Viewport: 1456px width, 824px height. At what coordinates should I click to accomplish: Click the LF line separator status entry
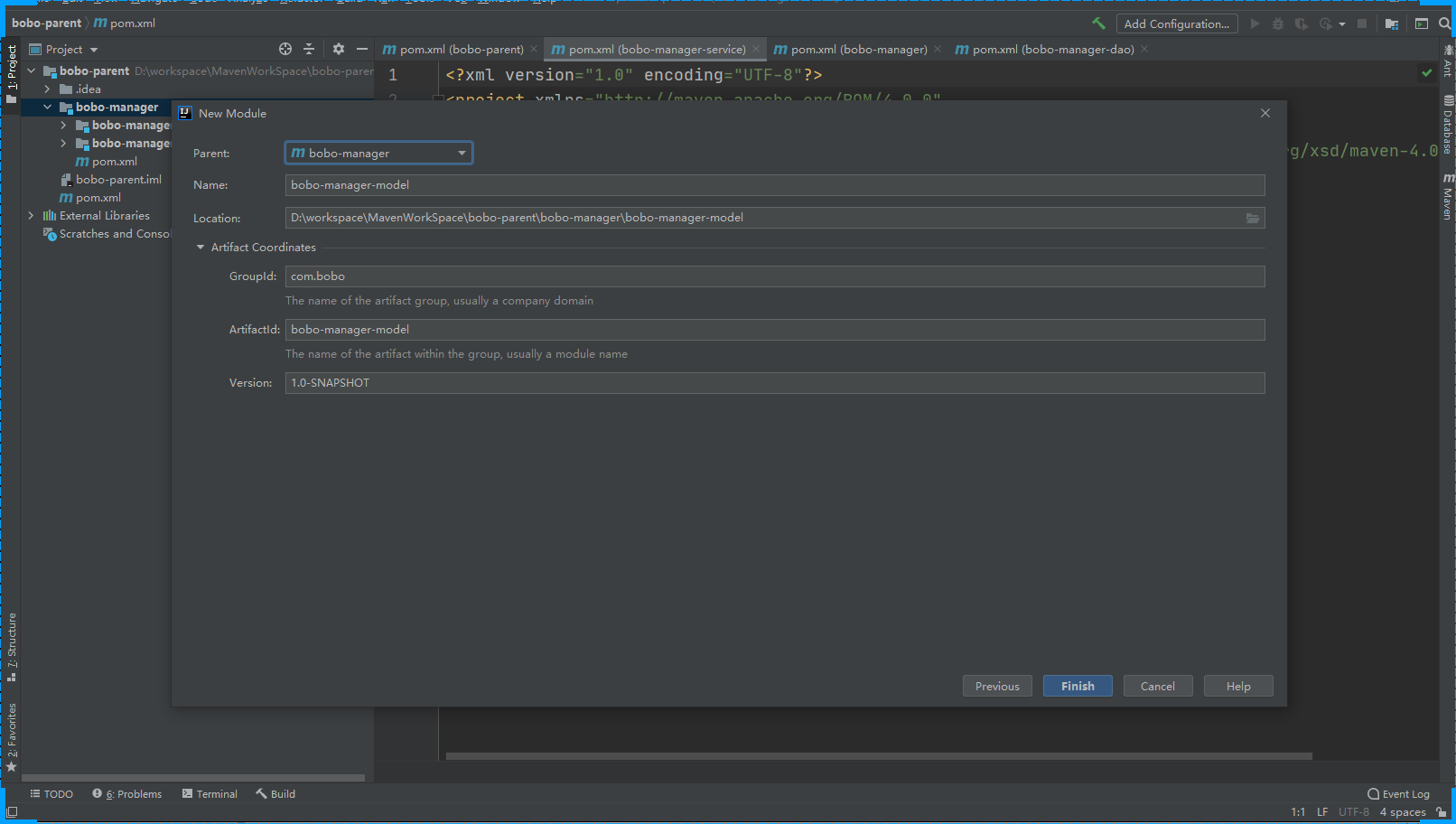[1322, 812]
